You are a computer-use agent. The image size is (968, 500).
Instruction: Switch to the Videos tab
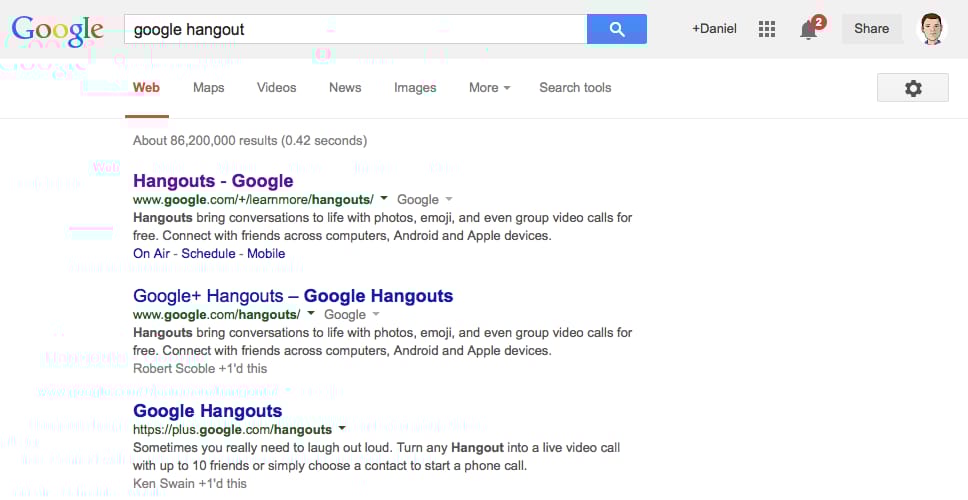[277, 88]
